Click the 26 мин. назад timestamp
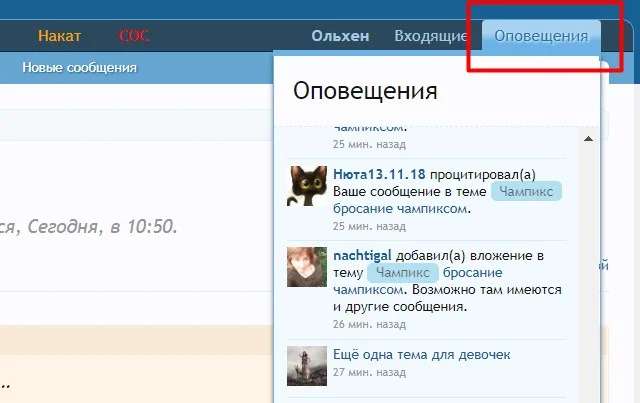The height and width of the screenshot is (403, 640). pyautogui.click(x=369, y=325)
